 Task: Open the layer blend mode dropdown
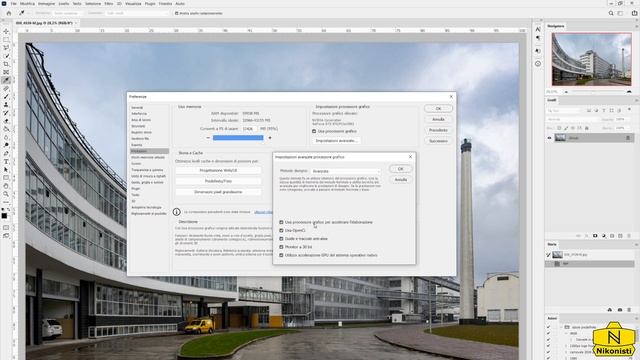pos(572,119)
